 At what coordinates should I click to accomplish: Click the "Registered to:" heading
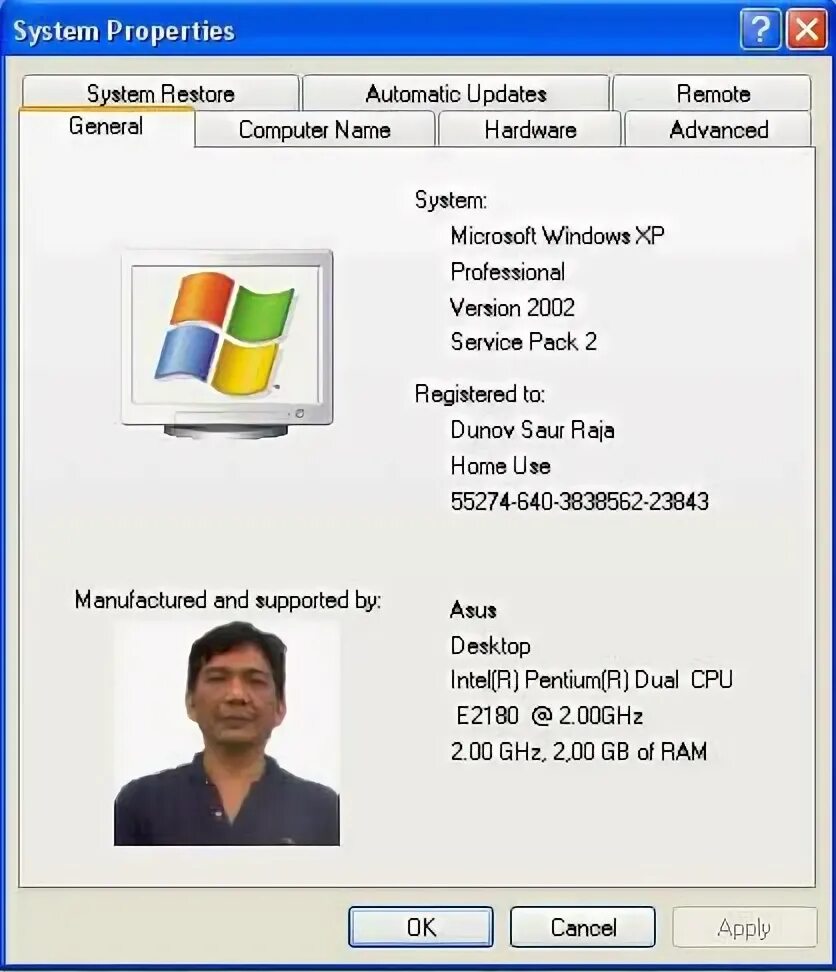tap(480, 394)
